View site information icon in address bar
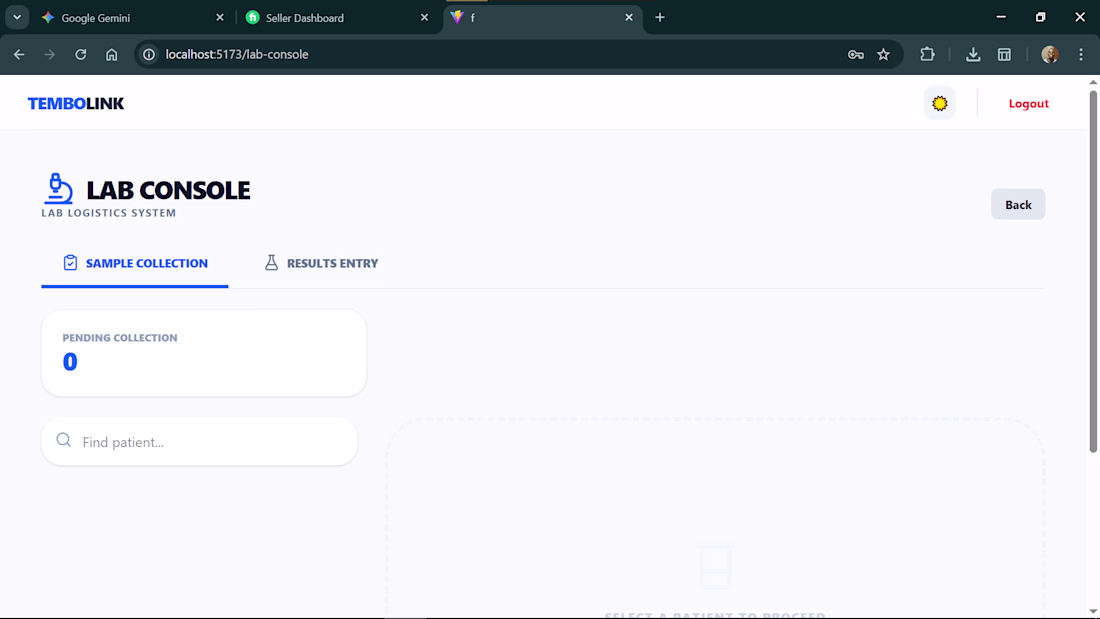1100x619 pixels. (x=149, y=54)
